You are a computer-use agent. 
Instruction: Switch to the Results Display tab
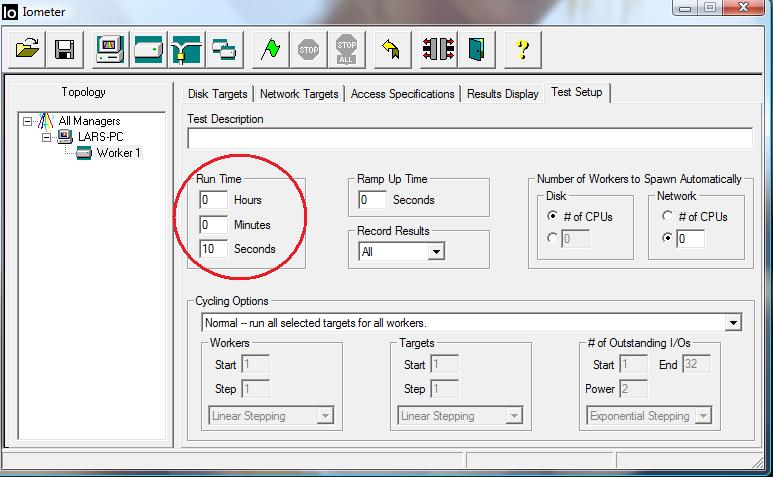[502, 94]
